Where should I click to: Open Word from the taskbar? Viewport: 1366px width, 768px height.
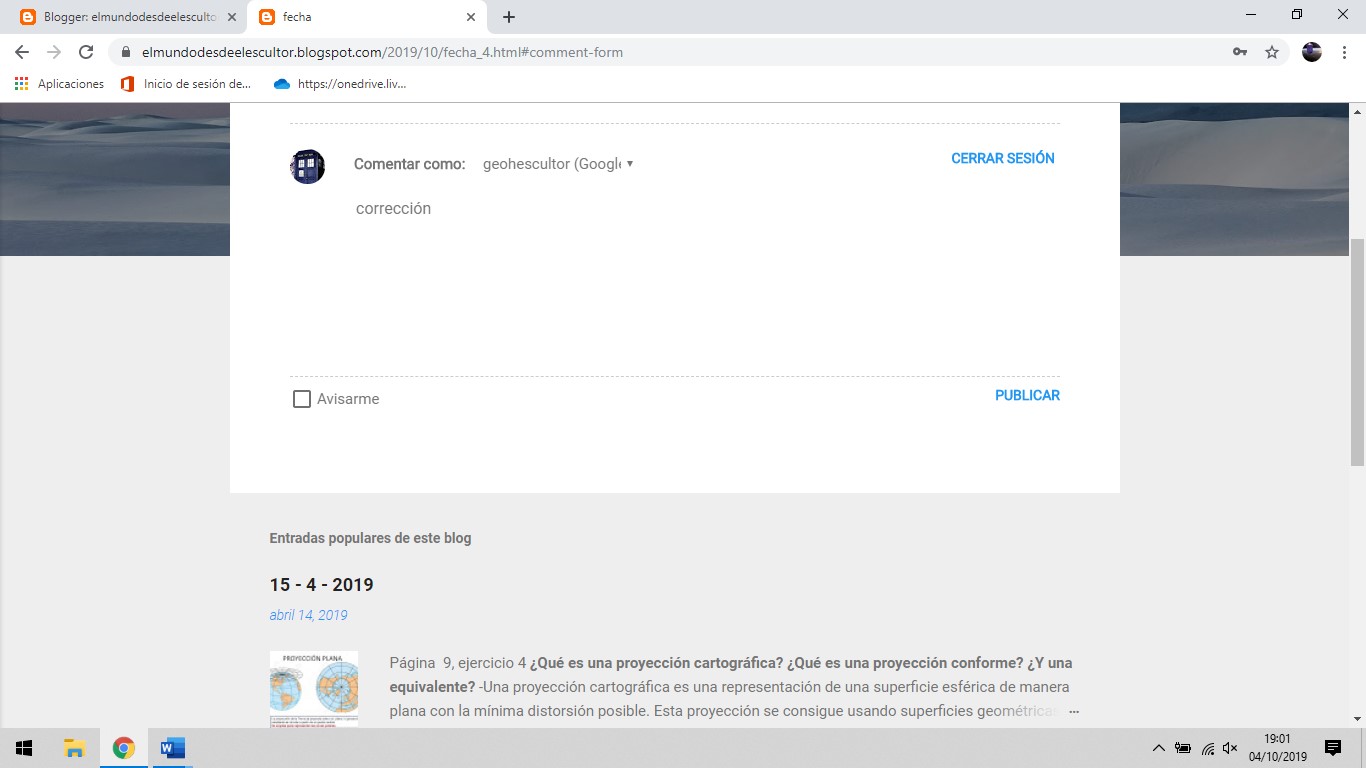[x=173, y=748]
